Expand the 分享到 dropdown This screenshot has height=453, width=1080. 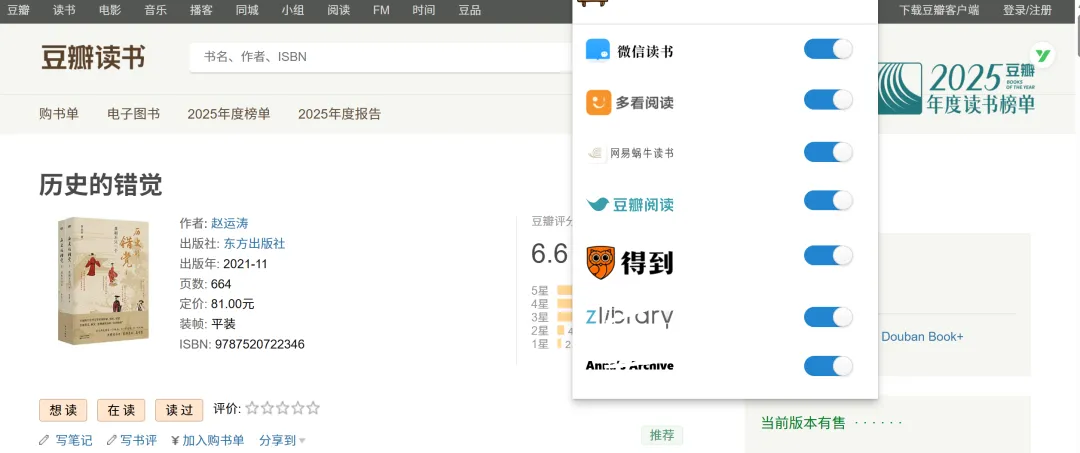[282, 440]
